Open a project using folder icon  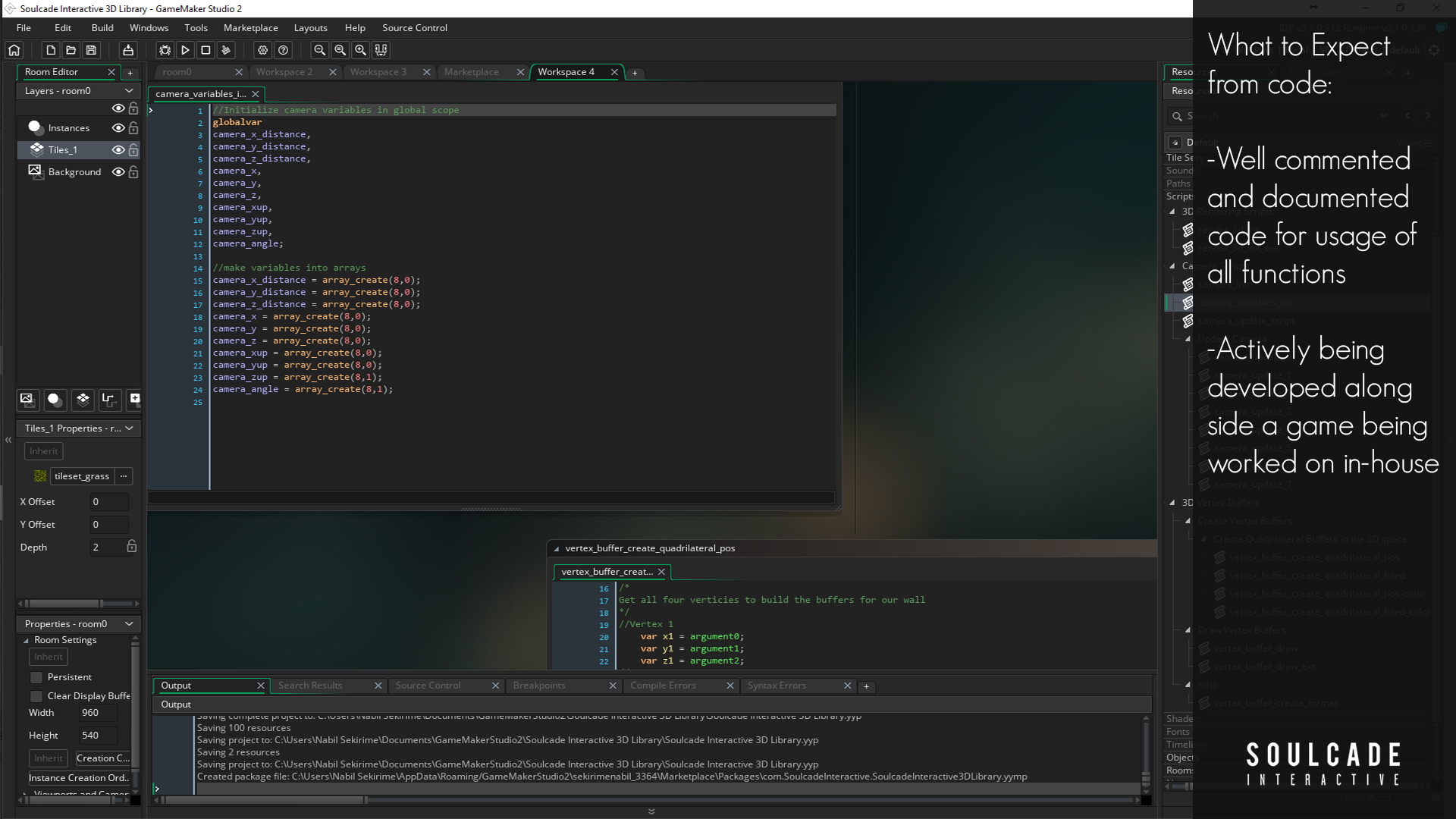pyautogui.click(x=71, y=50)
